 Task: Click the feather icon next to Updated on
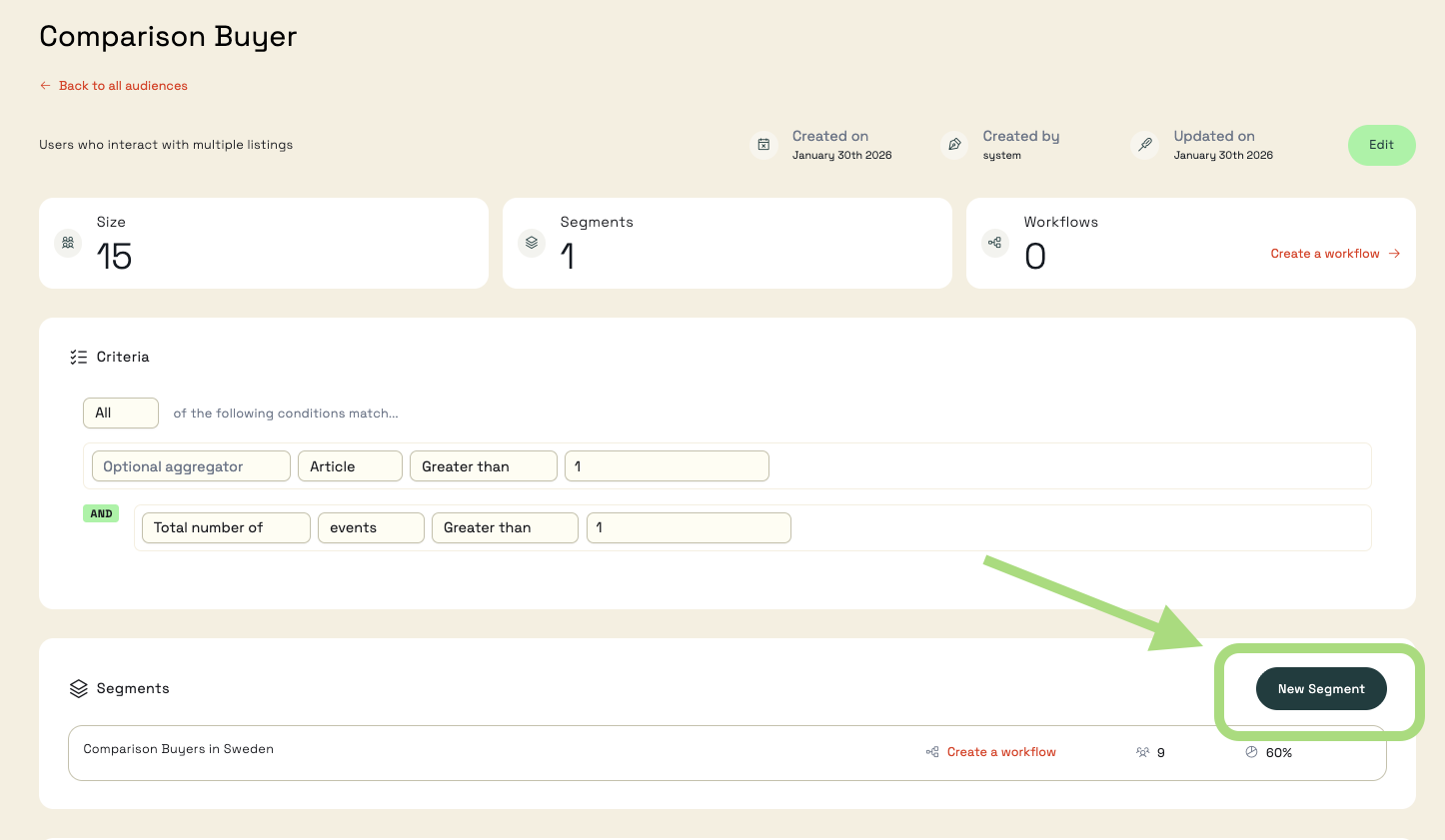pos(1145,145)
